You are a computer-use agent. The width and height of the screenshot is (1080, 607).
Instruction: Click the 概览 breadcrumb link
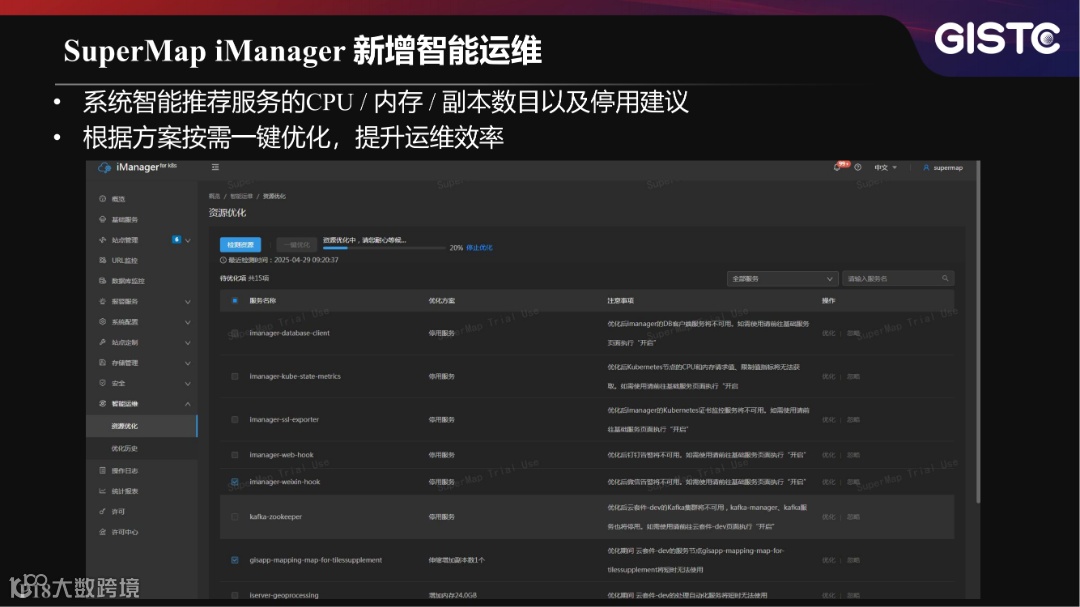(x=214, y=196)
